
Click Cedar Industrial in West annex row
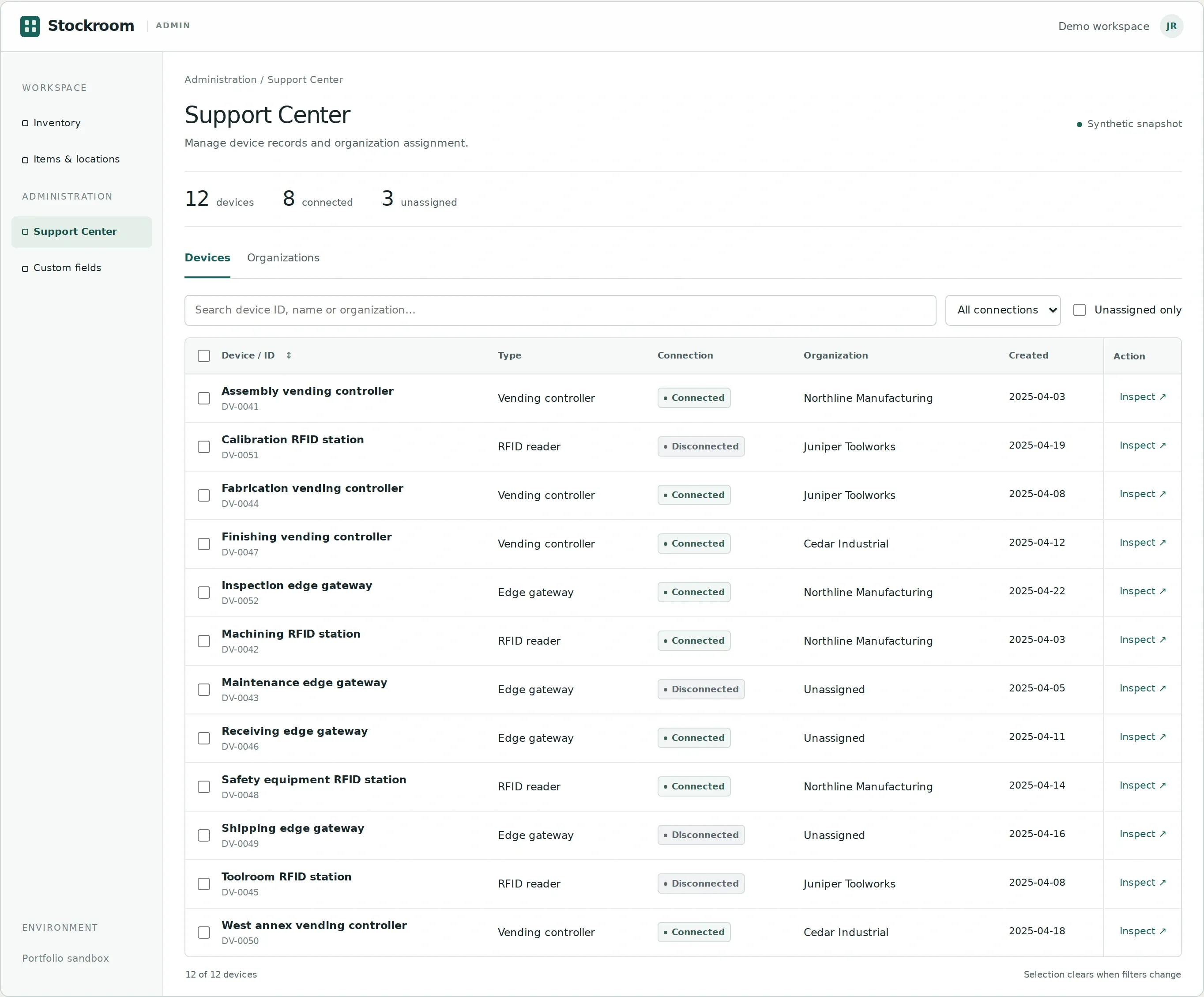[846, 933]
